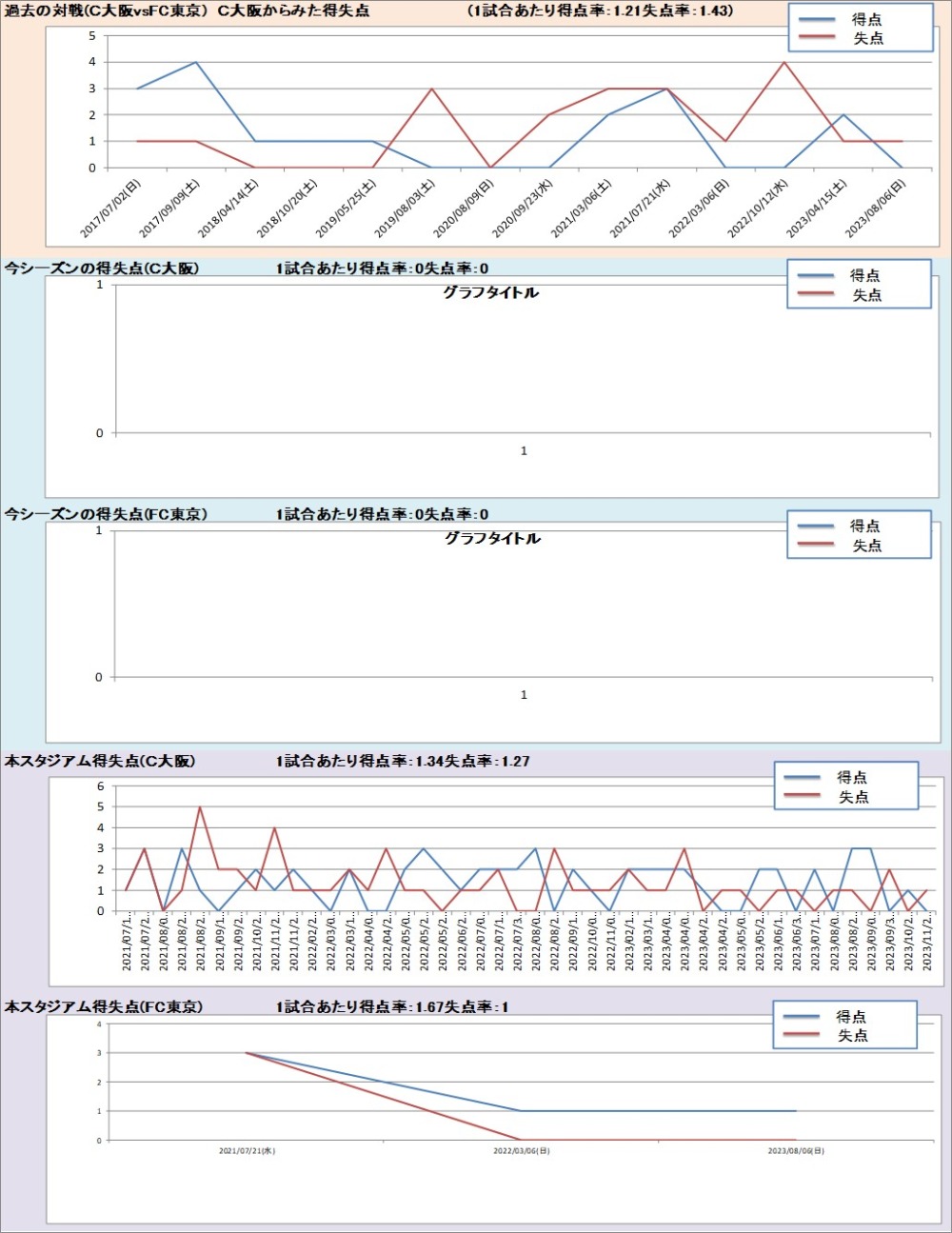Select the 2019/08/03(土) date label

click(x=406, y=208)
